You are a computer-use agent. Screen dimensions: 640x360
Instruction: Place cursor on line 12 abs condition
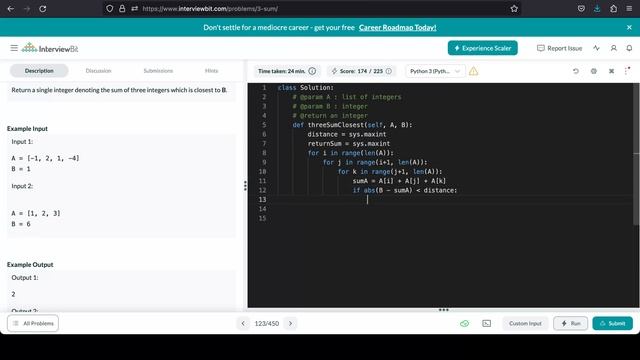click(x=405, y=190)
